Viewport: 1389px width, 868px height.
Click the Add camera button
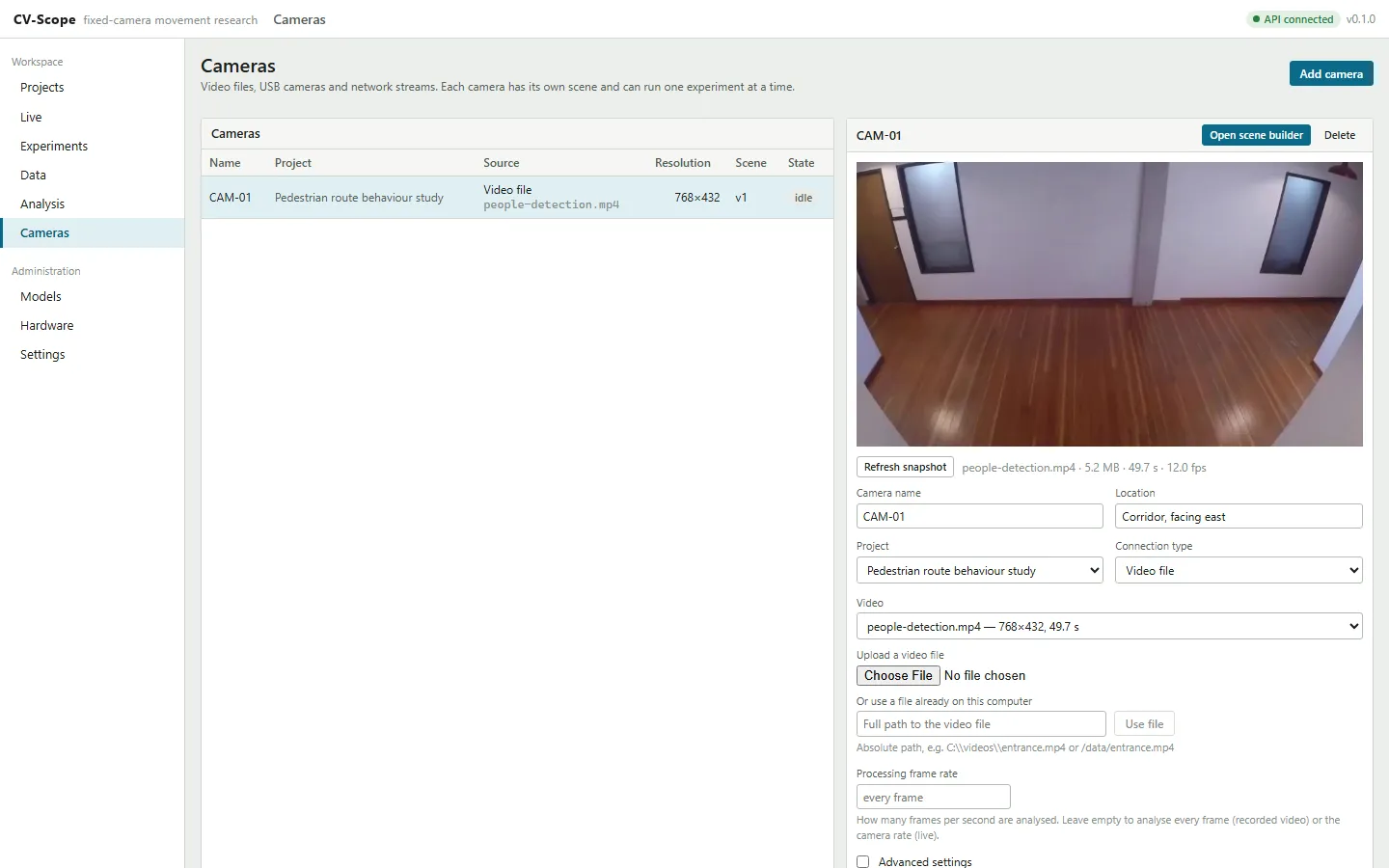click(1330, 73)
